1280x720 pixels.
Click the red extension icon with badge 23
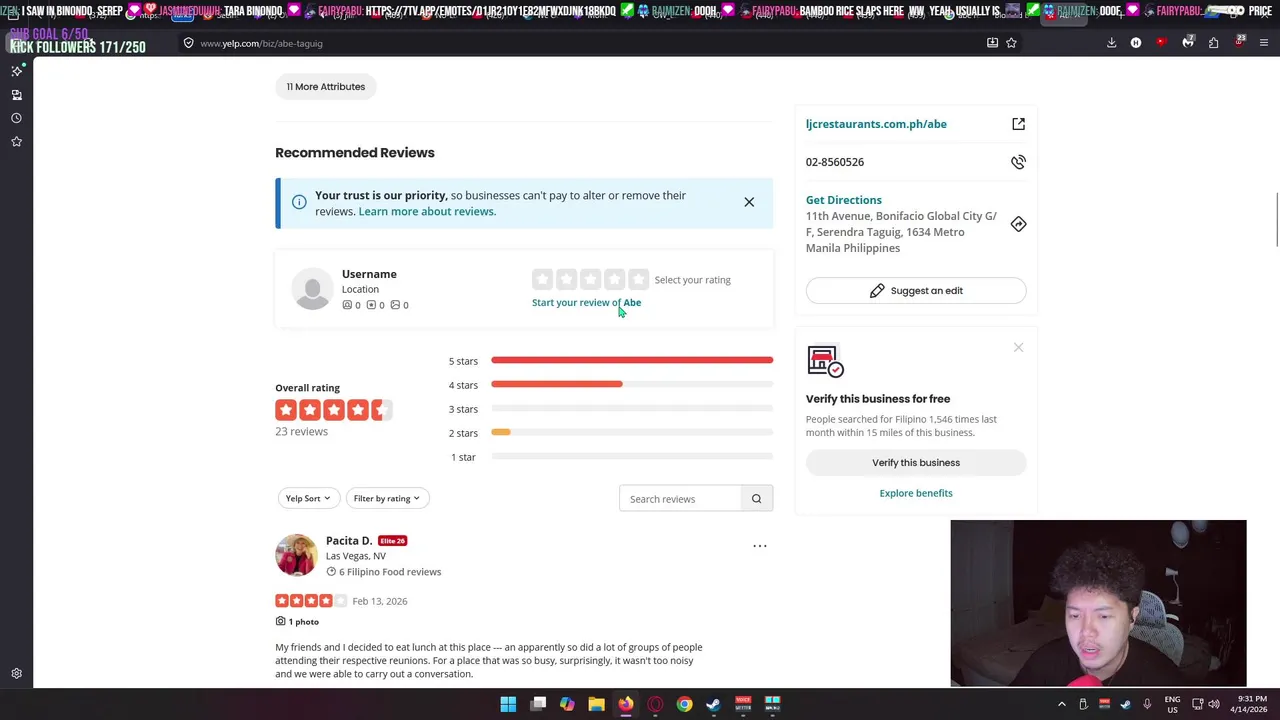(1239, 43)
